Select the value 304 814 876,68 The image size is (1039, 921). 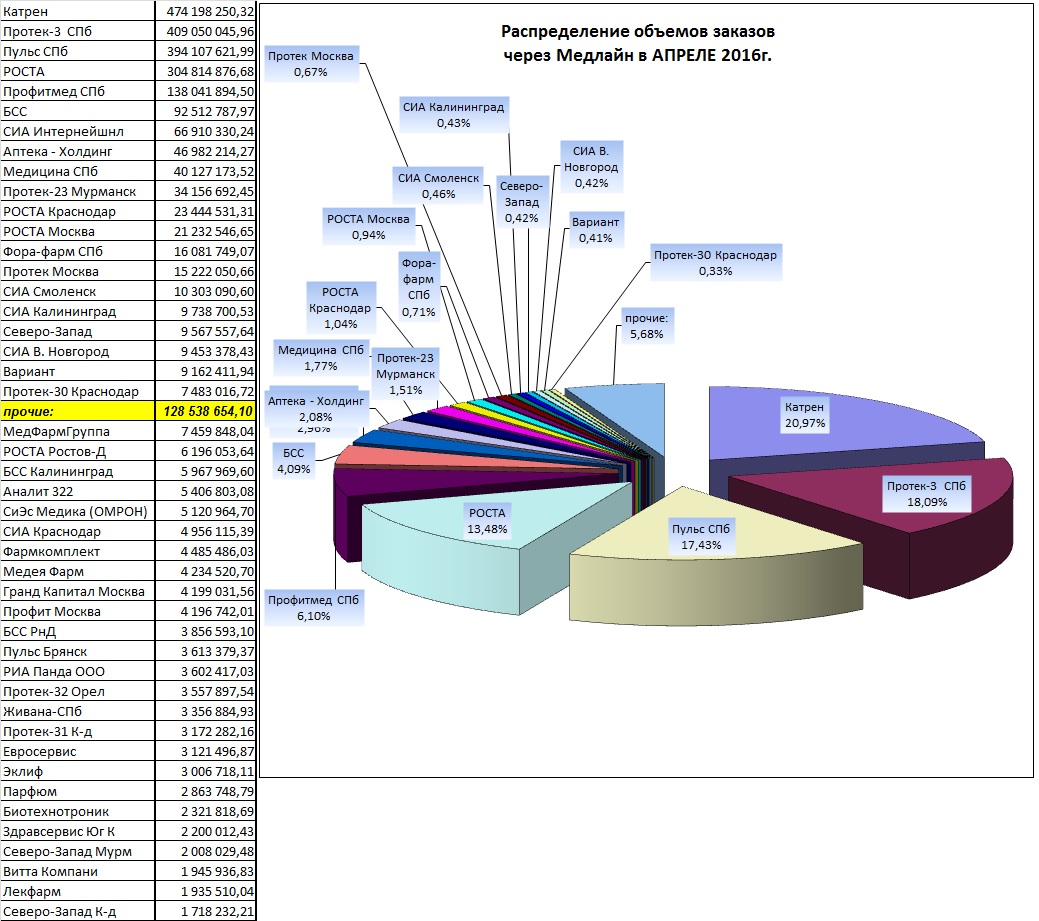tap(205, 72)
